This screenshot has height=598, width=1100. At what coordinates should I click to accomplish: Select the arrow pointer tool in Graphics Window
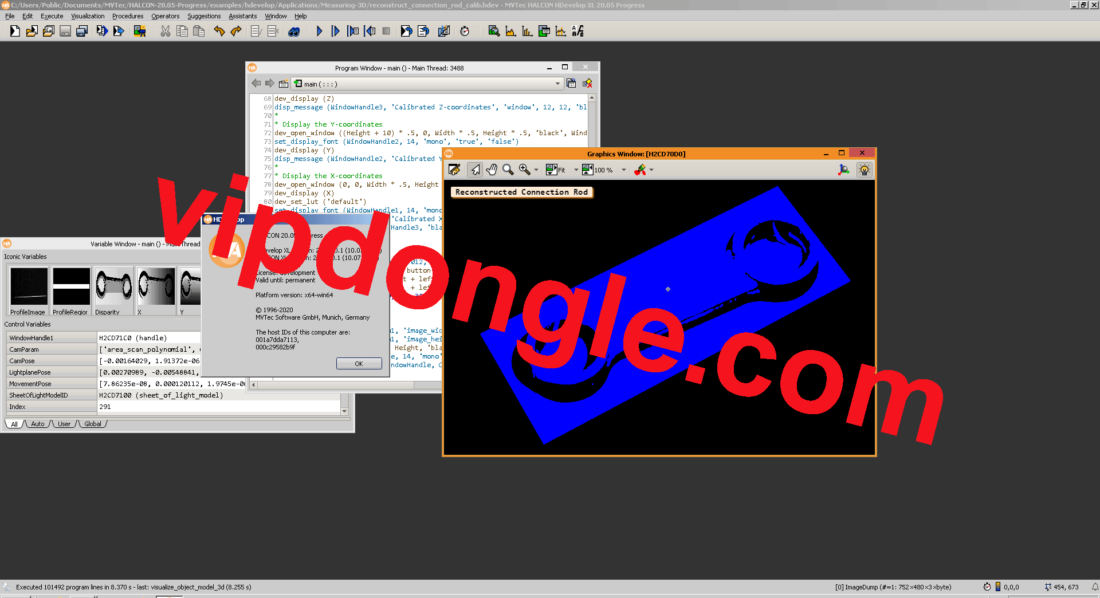pyautogui.click(x=475, y=169)
